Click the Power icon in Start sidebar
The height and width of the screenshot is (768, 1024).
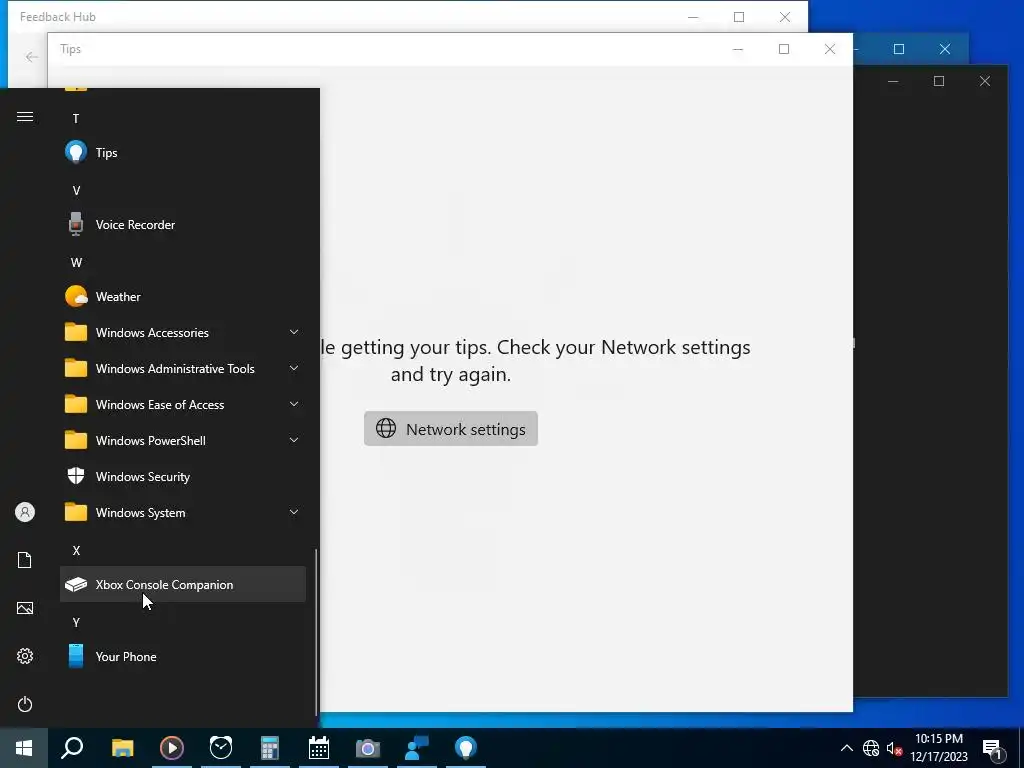[x=25, y=704]
